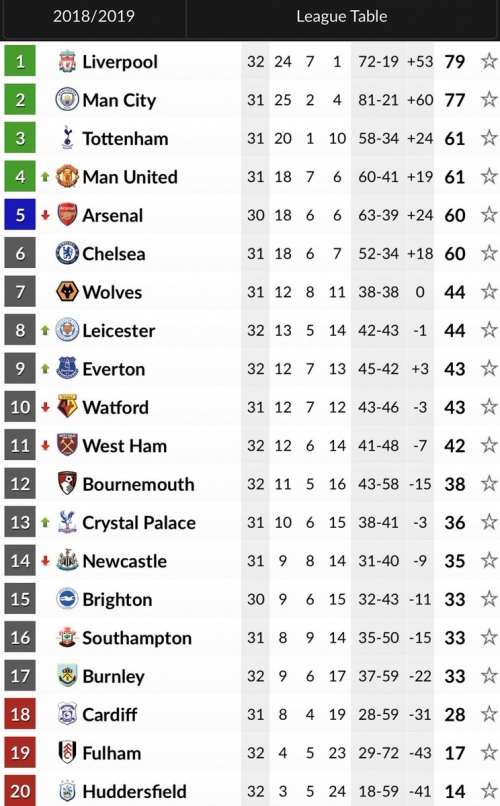This screenshot has height=806, width=500.
Task: Click the Man City club crest
Action: 67,100
